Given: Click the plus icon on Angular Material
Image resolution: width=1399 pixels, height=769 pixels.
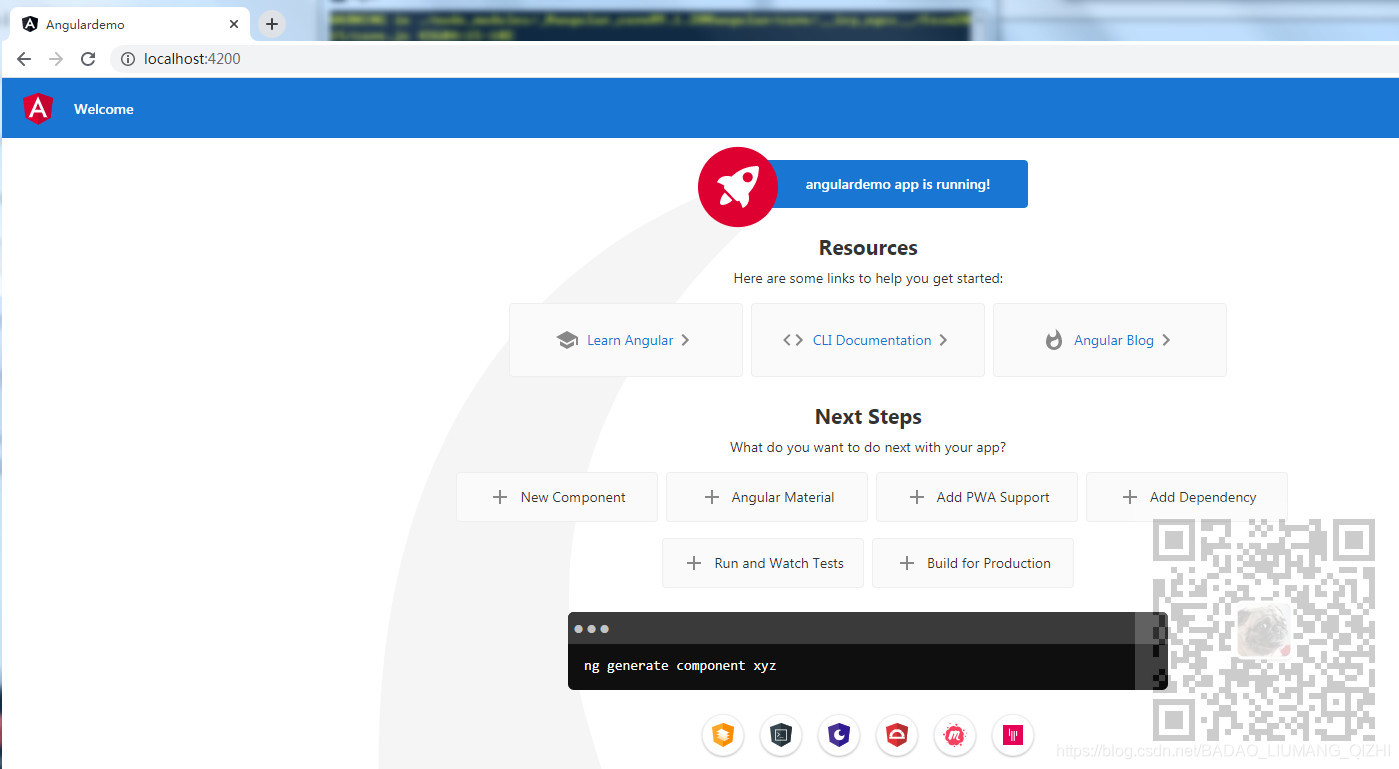Looking at the screenshot, I should 712,497.
